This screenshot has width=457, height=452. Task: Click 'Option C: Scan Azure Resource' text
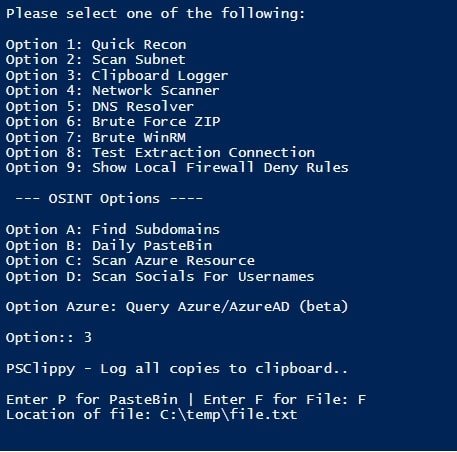[x=130, y=261]
